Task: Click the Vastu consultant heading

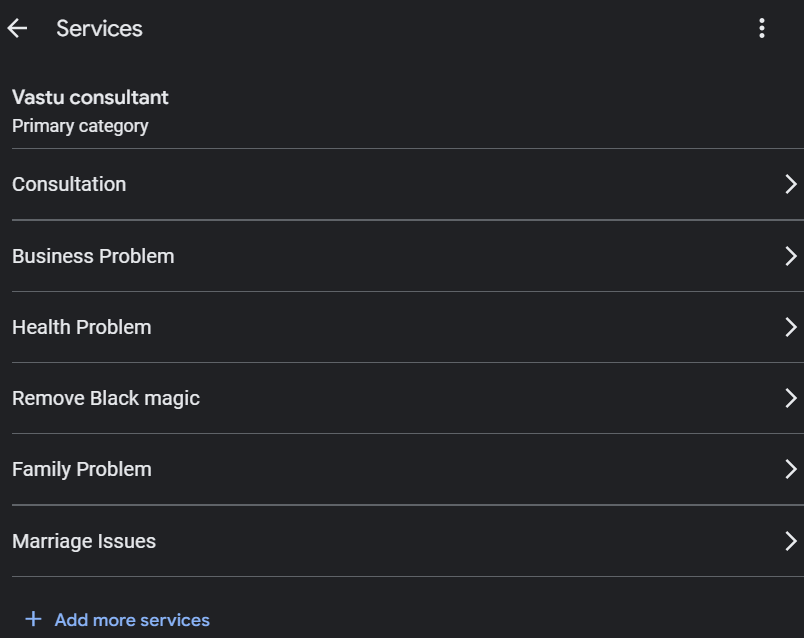Action: pos(90,97)
